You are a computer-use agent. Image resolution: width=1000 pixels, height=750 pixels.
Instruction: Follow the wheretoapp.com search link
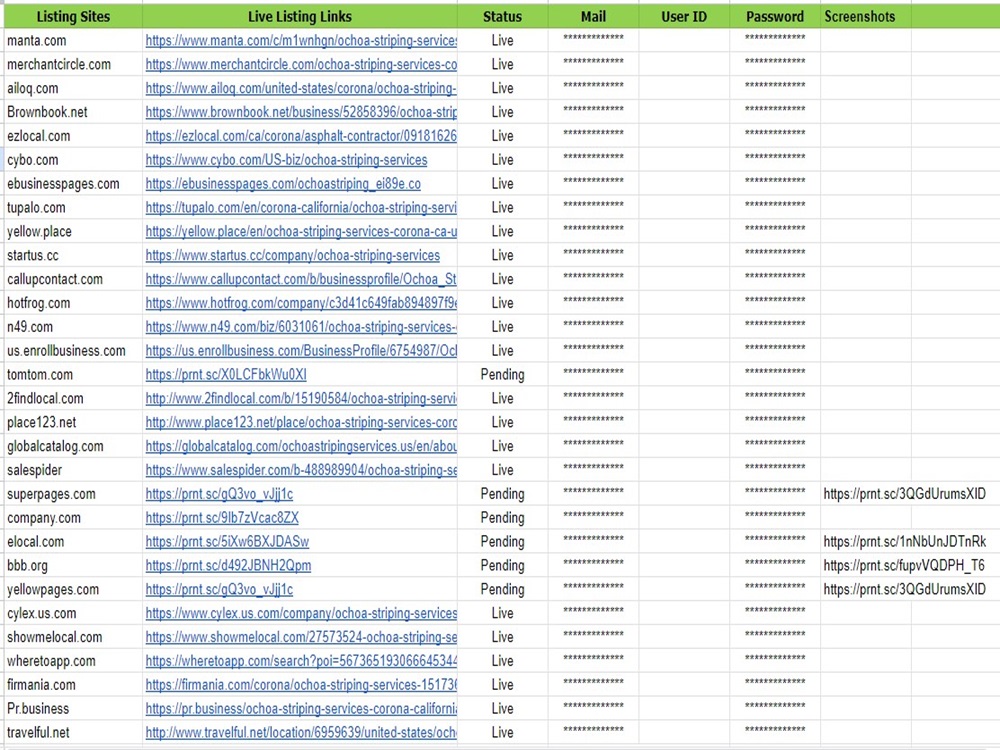click(301, 661)
